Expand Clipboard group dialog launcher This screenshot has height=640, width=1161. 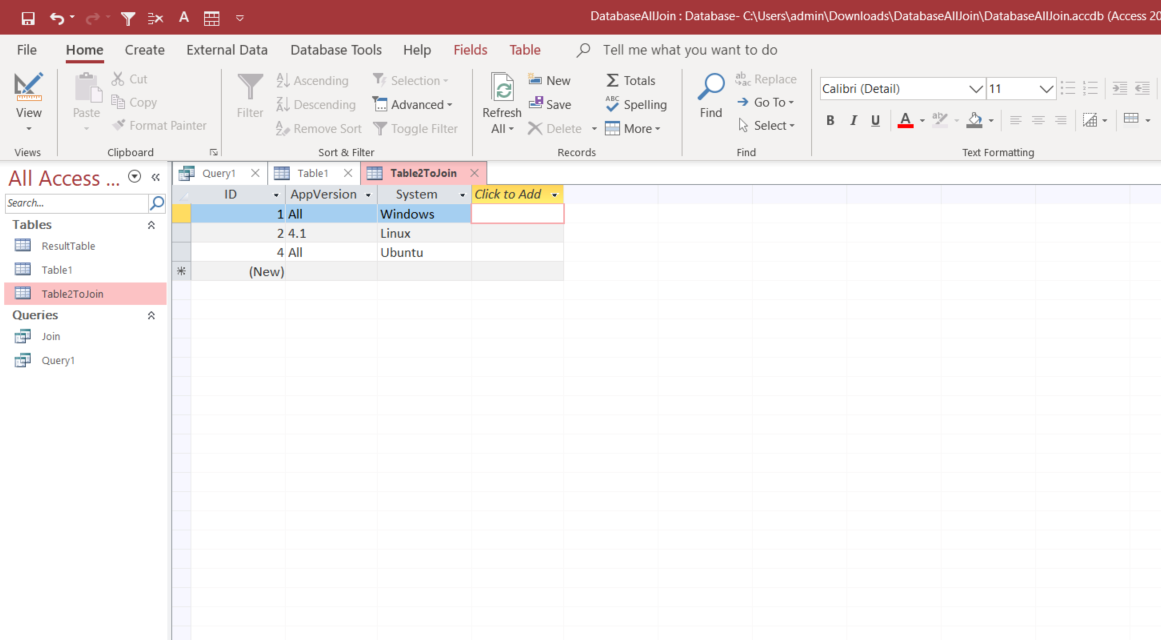tap(214, 153)
